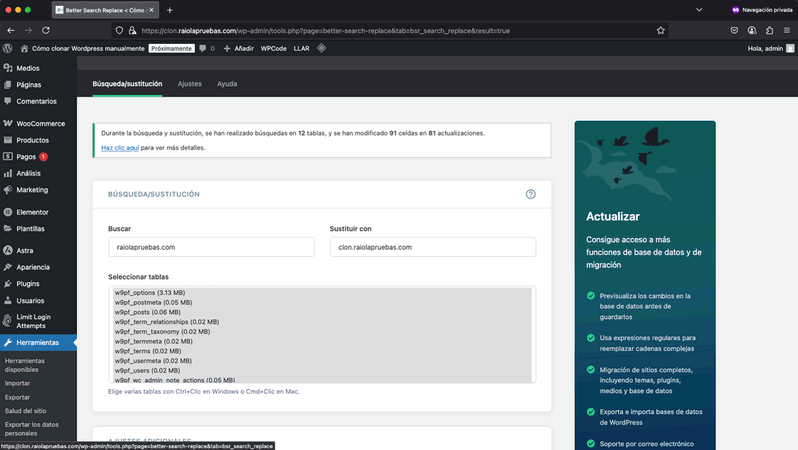Open browser hamburger menu

pyautogui.click(x=787, y=31)
